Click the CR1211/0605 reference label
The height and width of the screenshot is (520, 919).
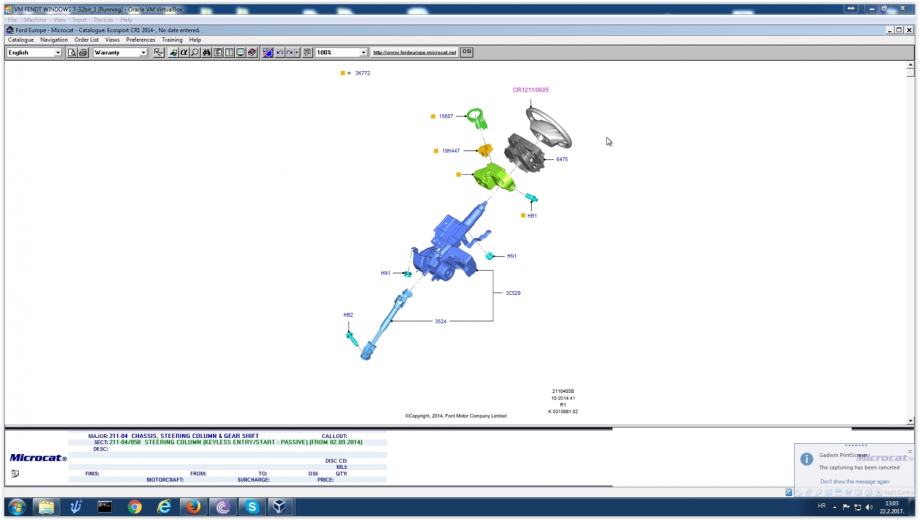(530, 90)
